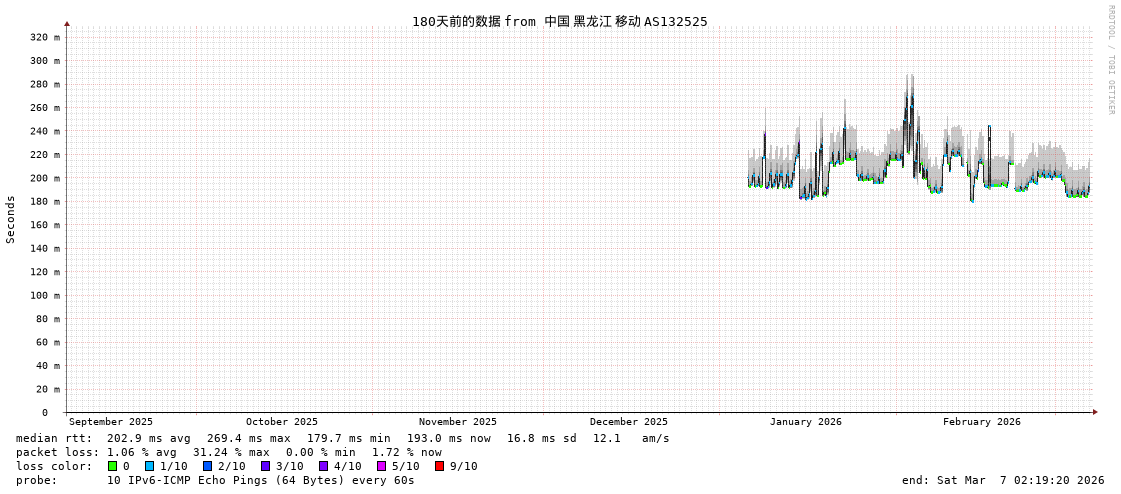Click the magenta 5/10 loss swatch
Viewport: 1121px width, 494px height.
click(x=381, y=466)
